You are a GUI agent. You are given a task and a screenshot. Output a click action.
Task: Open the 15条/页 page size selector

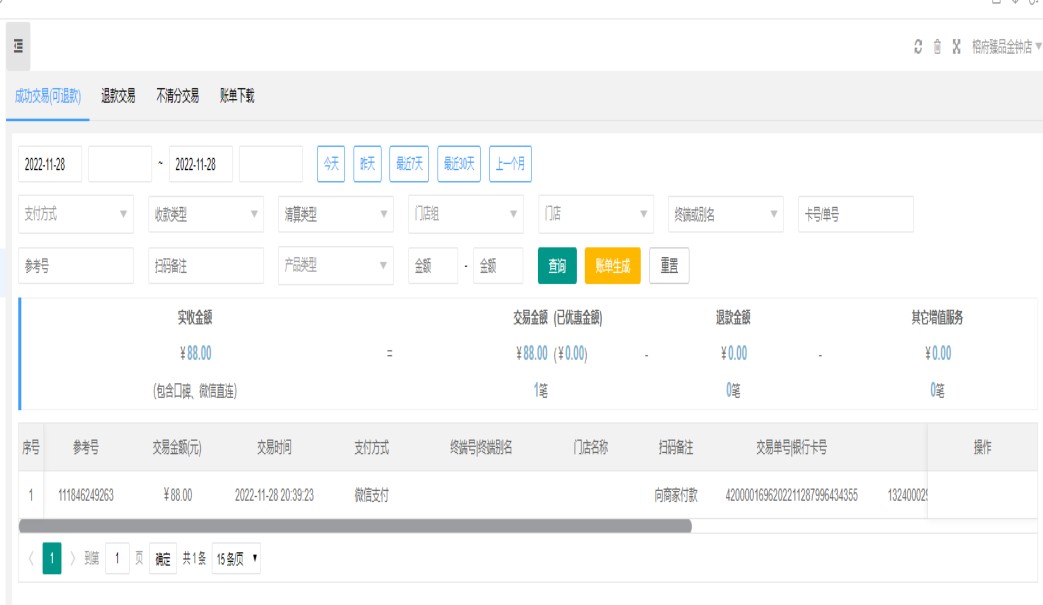click(237, 558)
